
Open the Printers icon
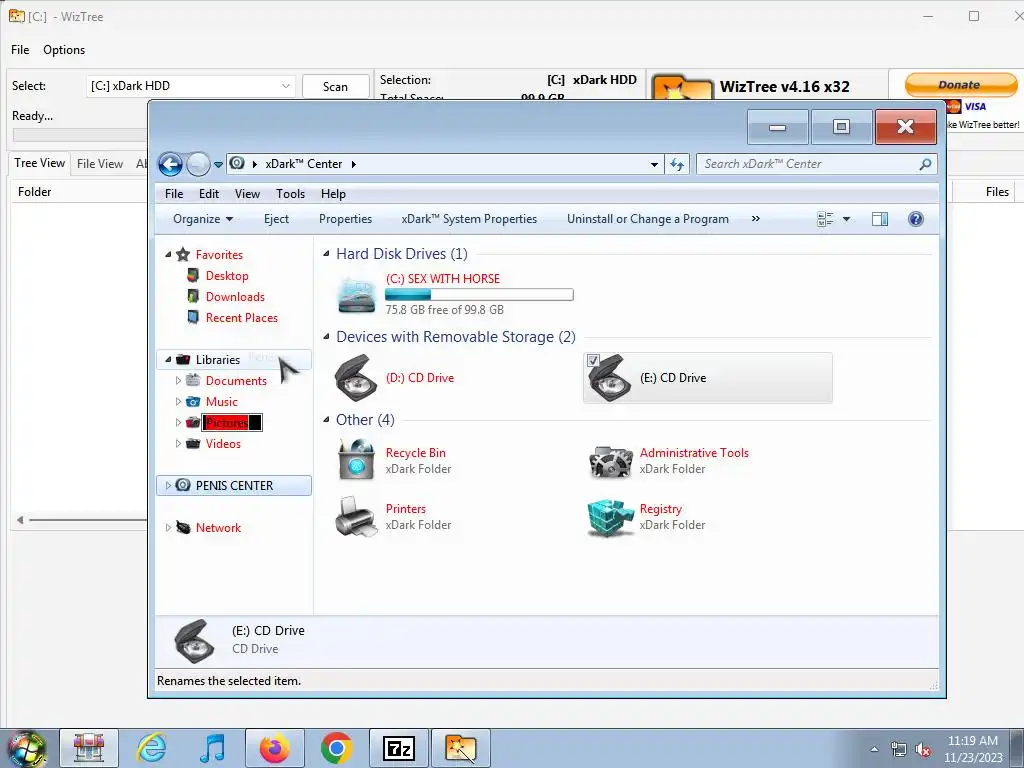(357, 517)
